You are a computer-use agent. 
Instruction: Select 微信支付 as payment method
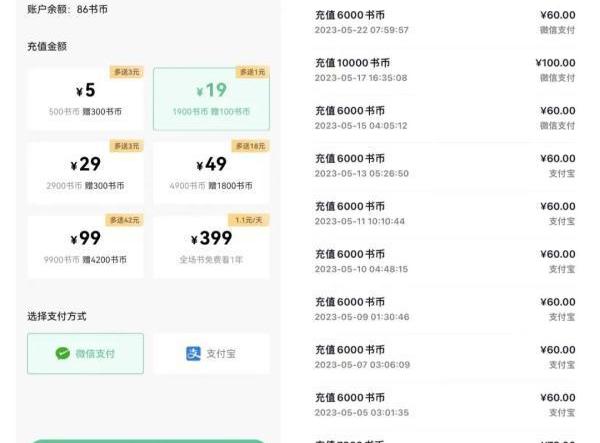85,353
